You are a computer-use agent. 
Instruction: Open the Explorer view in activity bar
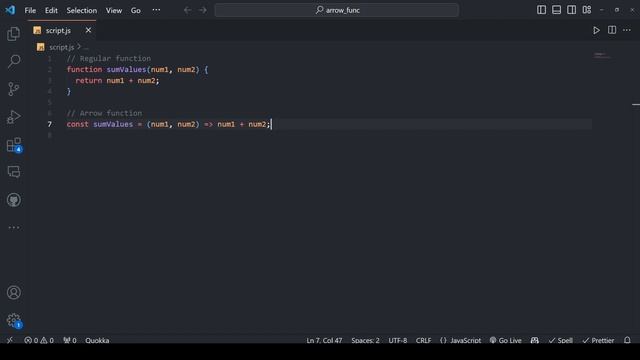coord(13,33)
